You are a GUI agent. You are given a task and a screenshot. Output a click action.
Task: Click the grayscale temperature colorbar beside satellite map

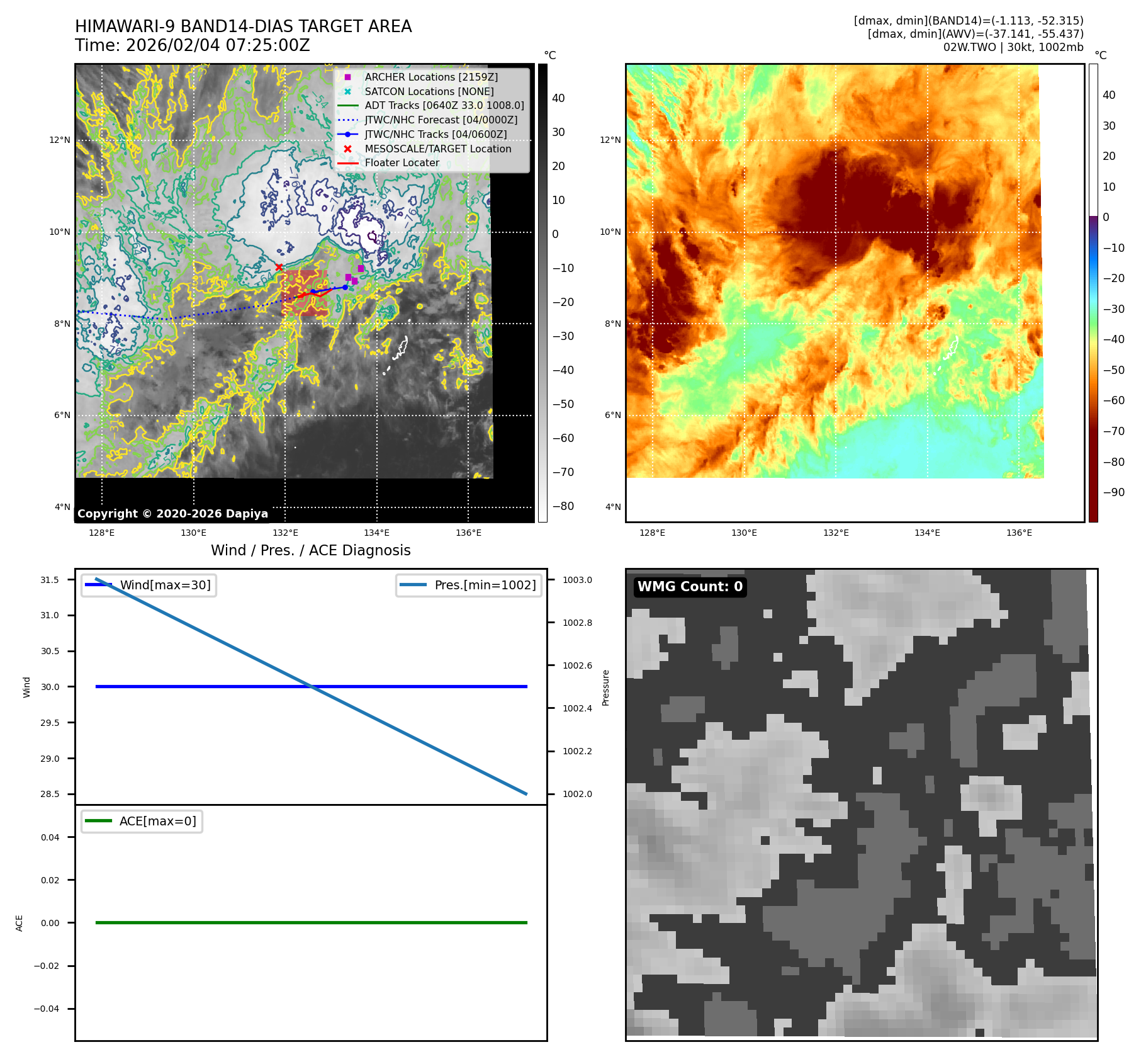(x=542, y=293)
